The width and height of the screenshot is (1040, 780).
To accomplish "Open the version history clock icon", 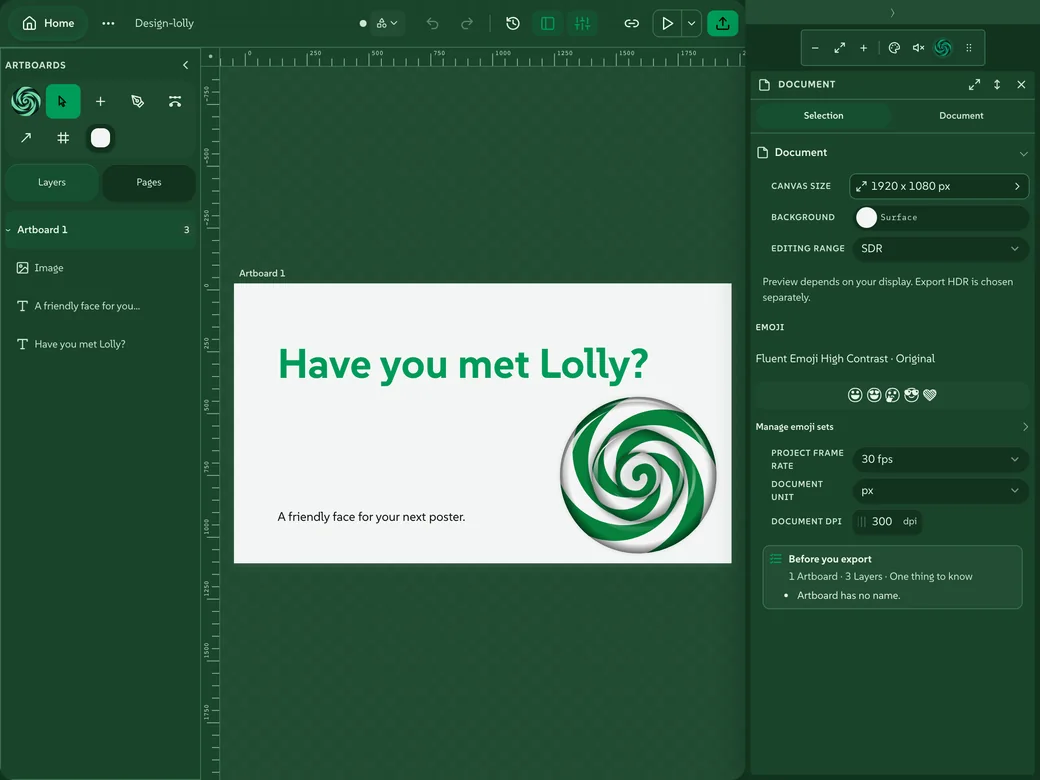I will [513, 23].
